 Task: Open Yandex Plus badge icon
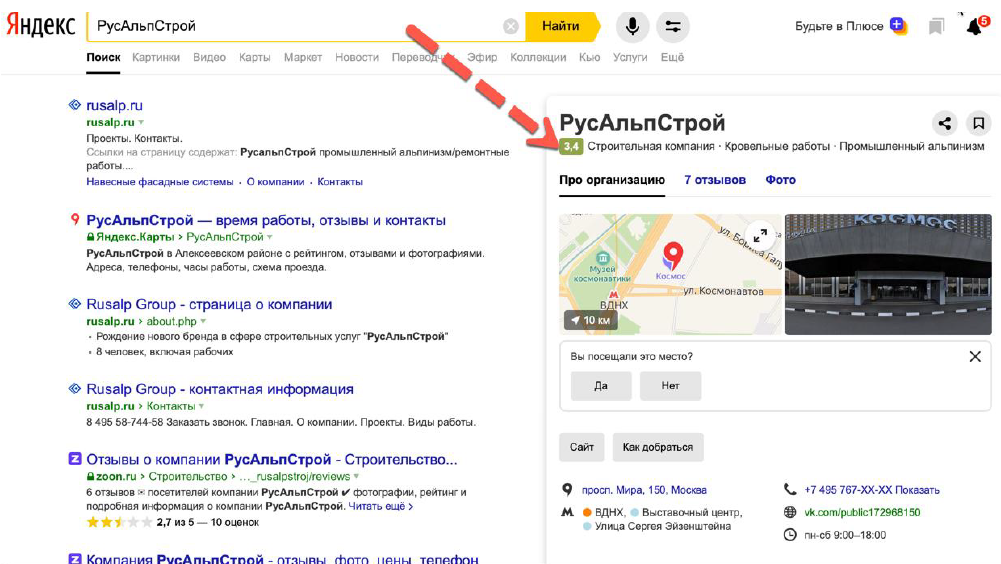(898, 26)
